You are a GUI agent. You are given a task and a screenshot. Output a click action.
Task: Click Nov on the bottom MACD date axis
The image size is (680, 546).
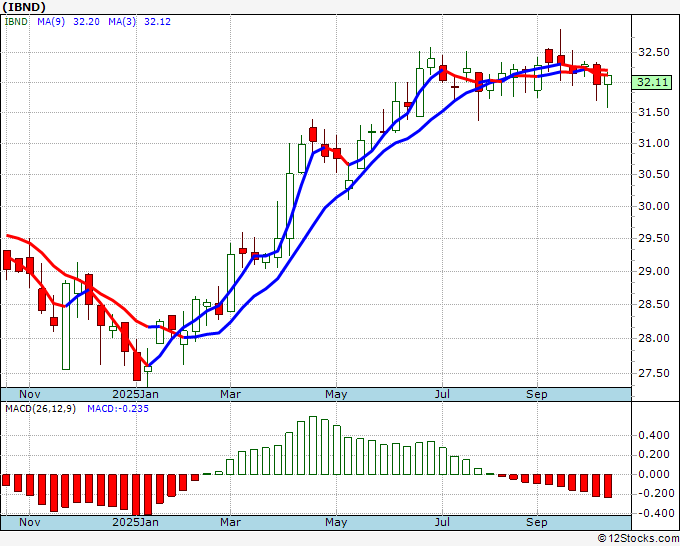[29, 522]
